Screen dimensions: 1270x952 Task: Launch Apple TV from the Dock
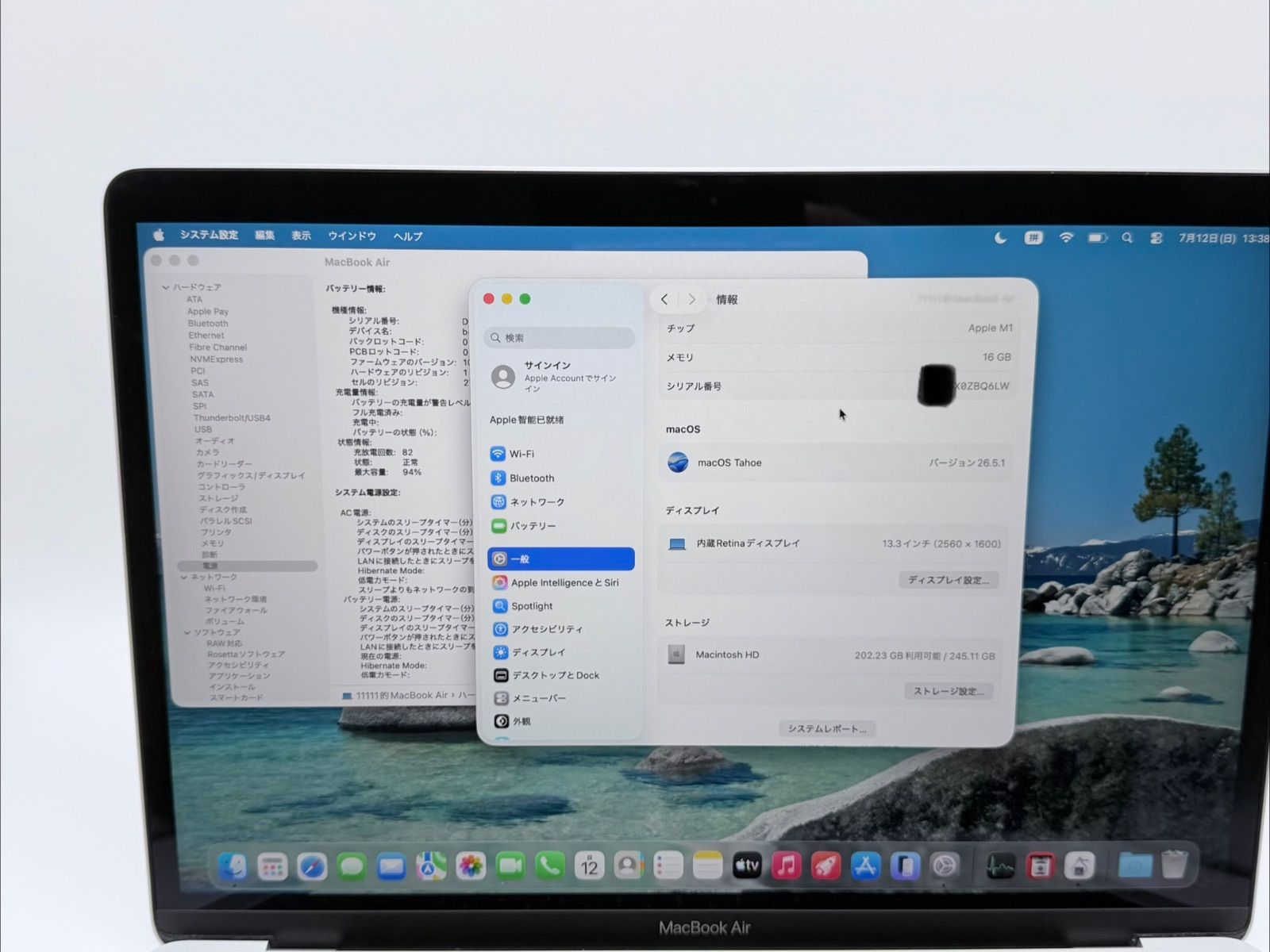[747, 866]
